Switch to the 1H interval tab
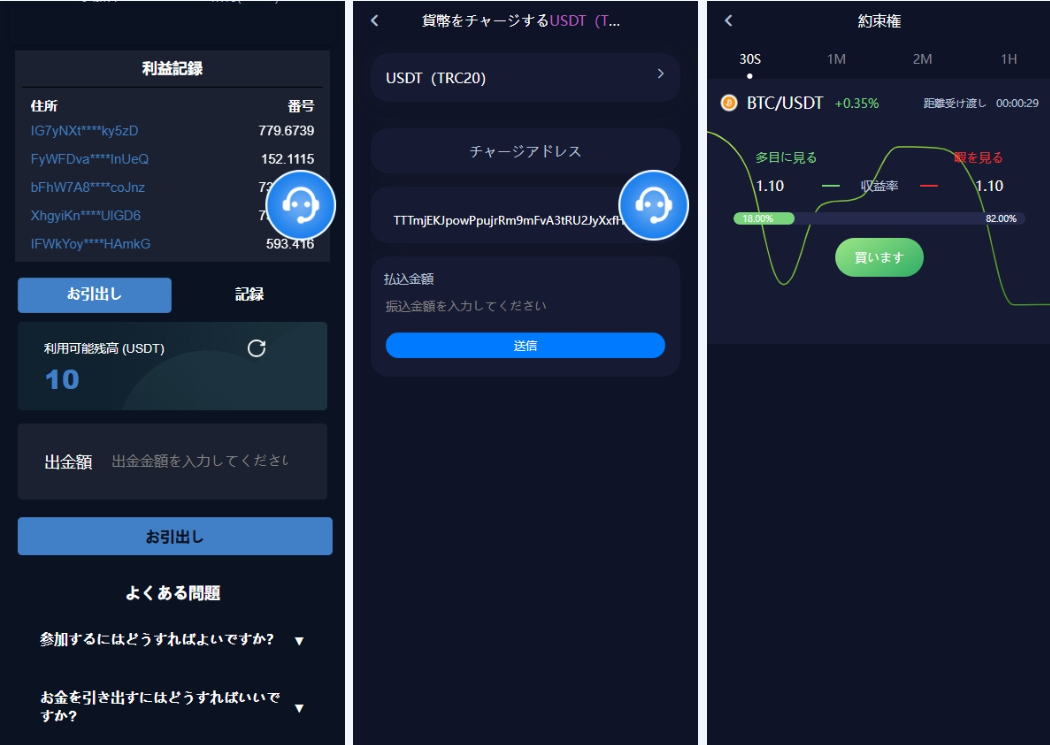This screenshot has height=745, width=1050. (1008, 60)
